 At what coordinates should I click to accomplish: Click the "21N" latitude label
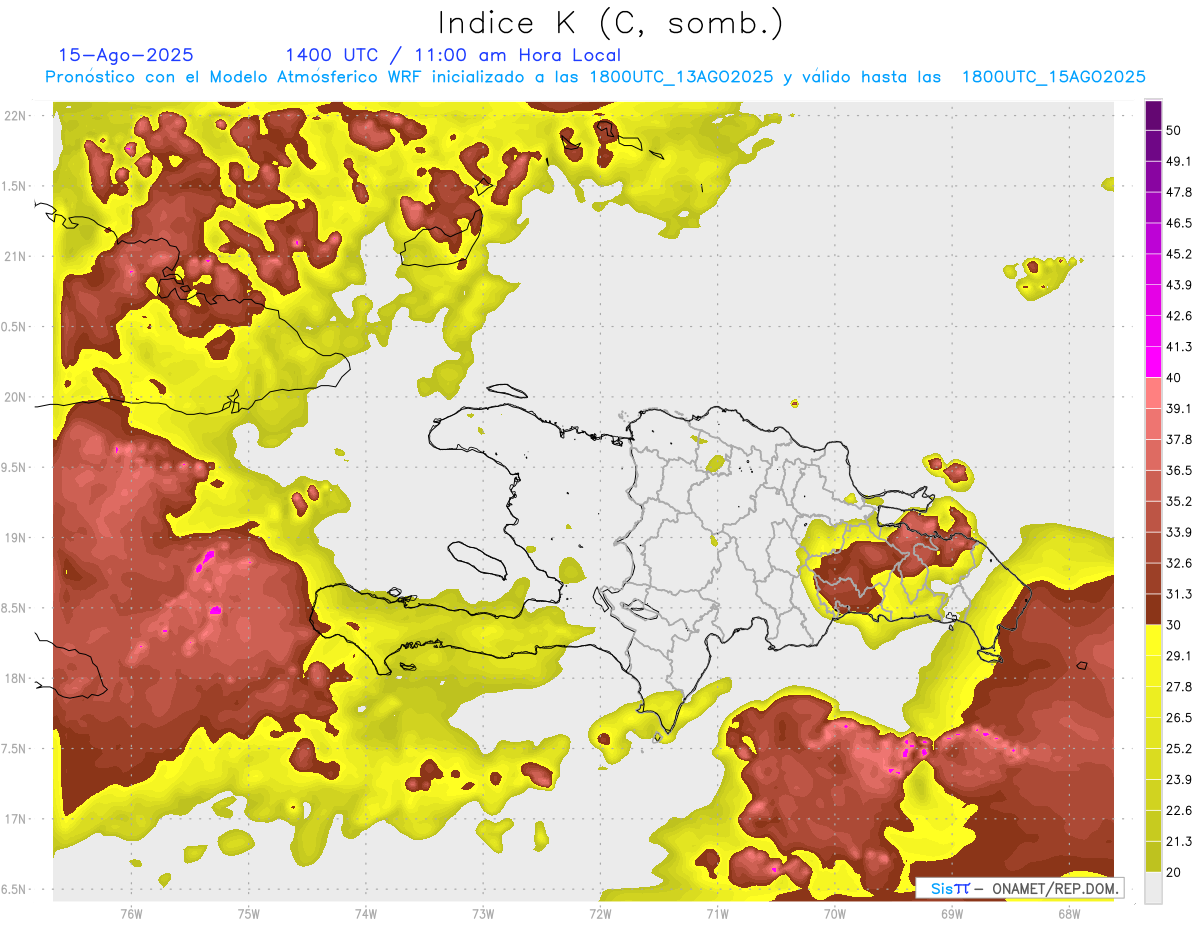[x=15, y=256]
